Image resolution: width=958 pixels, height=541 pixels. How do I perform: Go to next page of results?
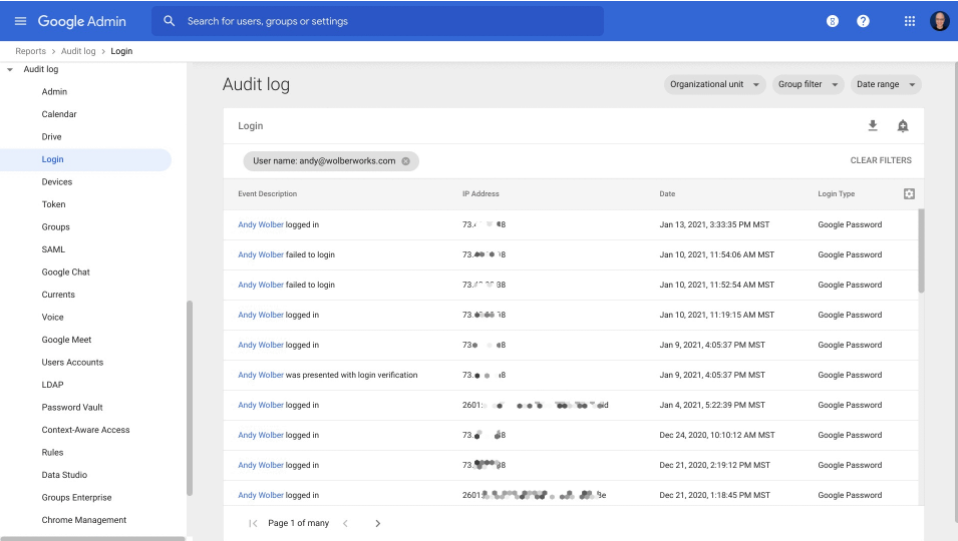click(377, 523)
